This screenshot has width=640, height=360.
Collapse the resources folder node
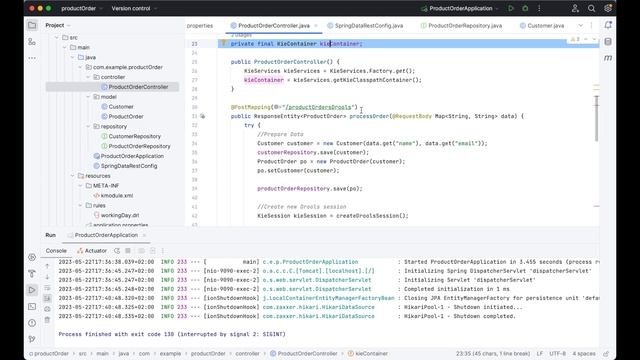pyautogui.click(x=73, y=176)
